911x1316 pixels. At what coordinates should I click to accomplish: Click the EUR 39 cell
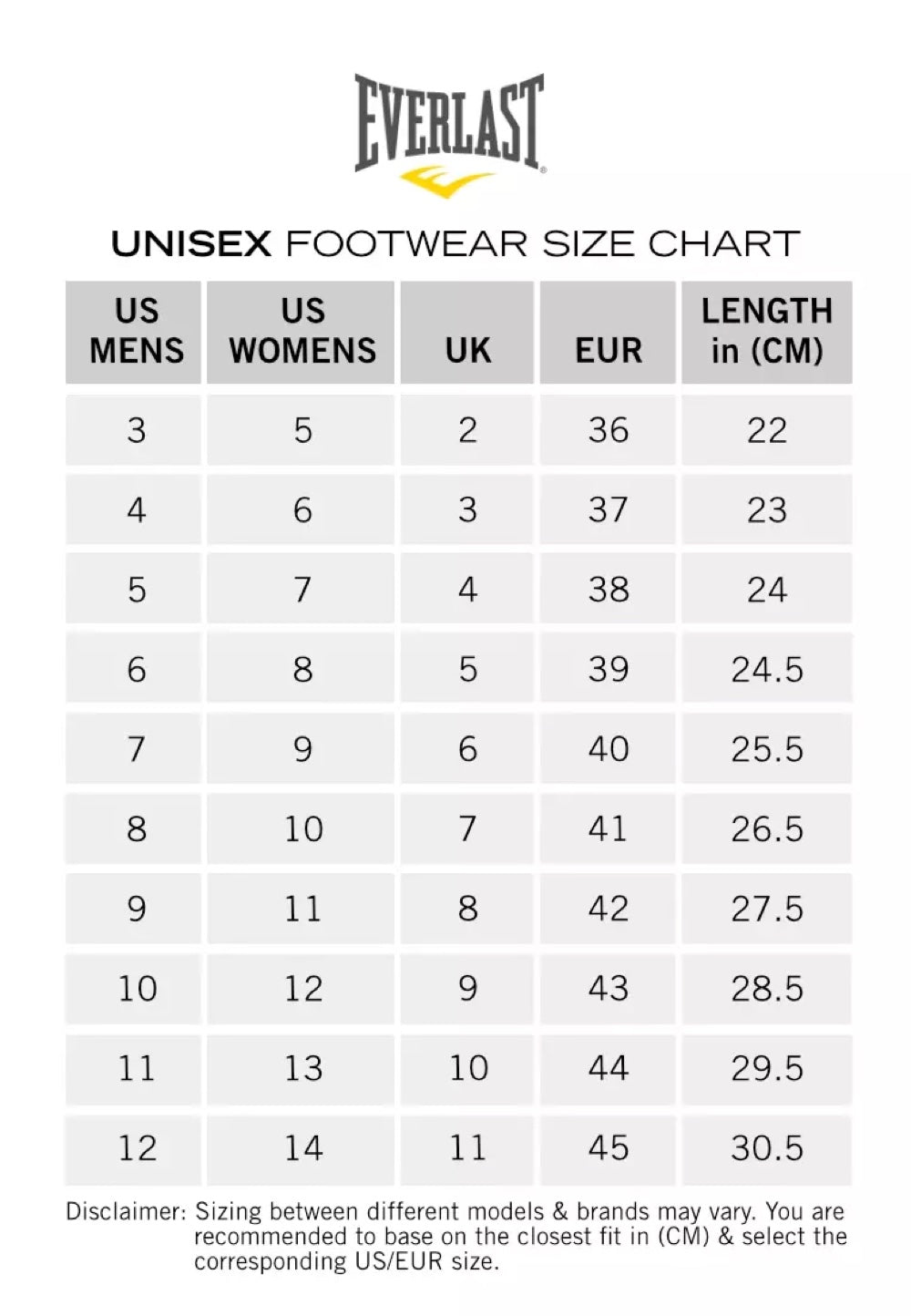click(608, 670)
